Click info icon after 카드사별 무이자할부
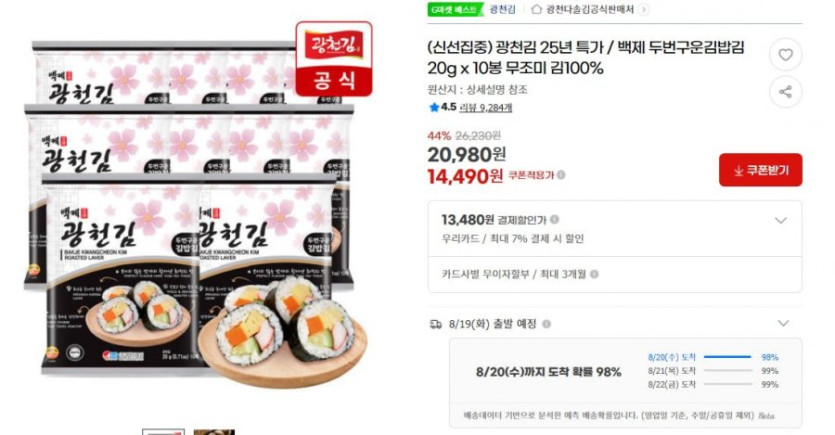Screen dimensions: 835x435 (594, 274)
